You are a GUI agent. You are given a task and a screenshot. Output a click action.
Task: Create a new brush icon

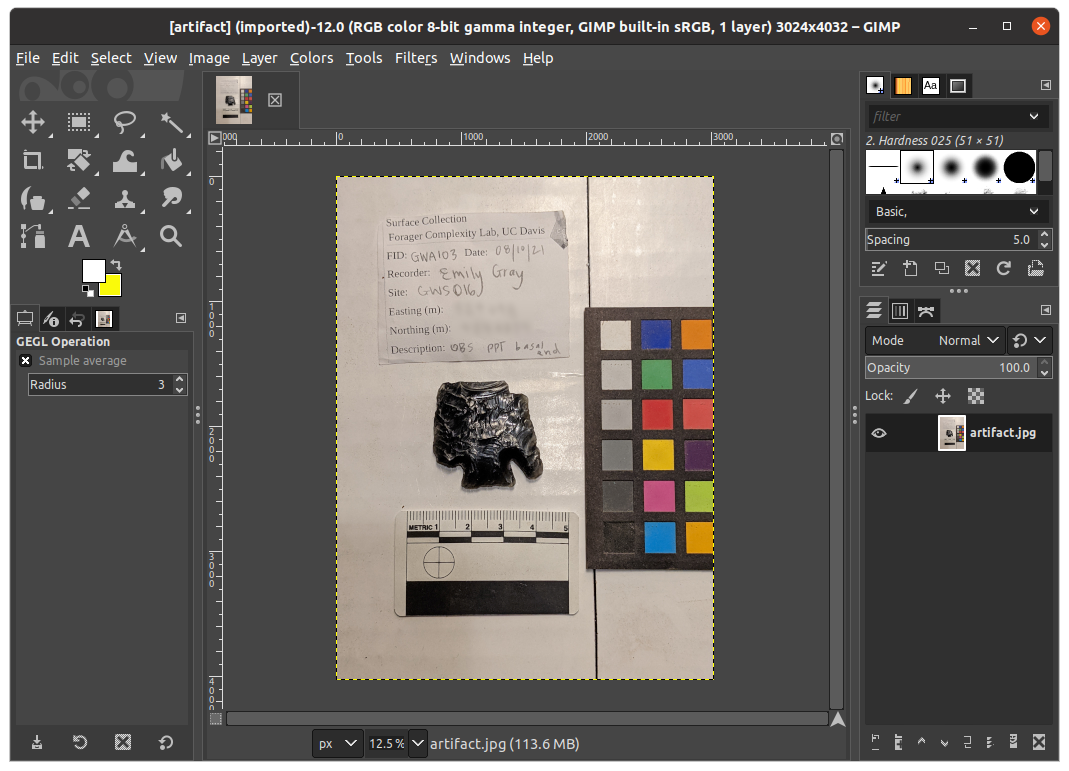point(910,269)
